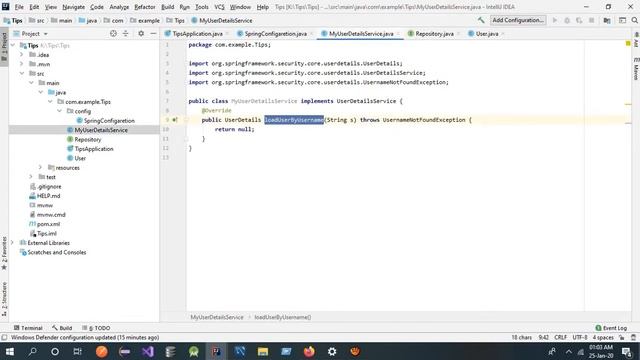Click the override gutter icon on line 9

pos(175,120)
